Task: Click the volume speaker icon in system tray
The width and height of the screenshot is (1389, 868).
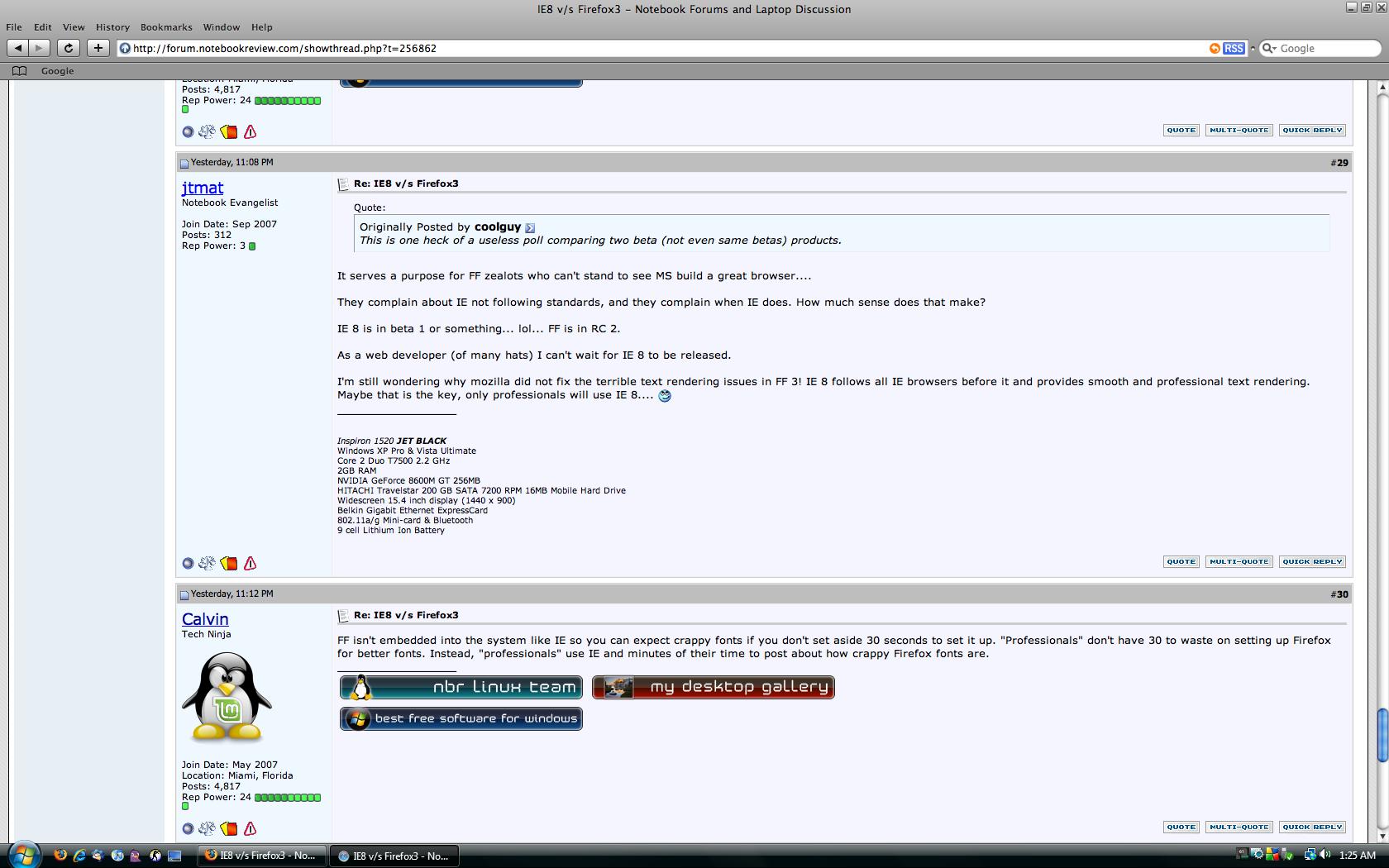Action: pyautogui.click(x=1325, y=855)
